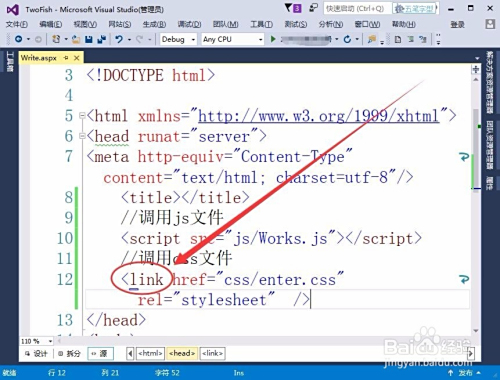The image size is (500, 380).
Task: Open the 工具(T) menu
Action: coord(261,24)
